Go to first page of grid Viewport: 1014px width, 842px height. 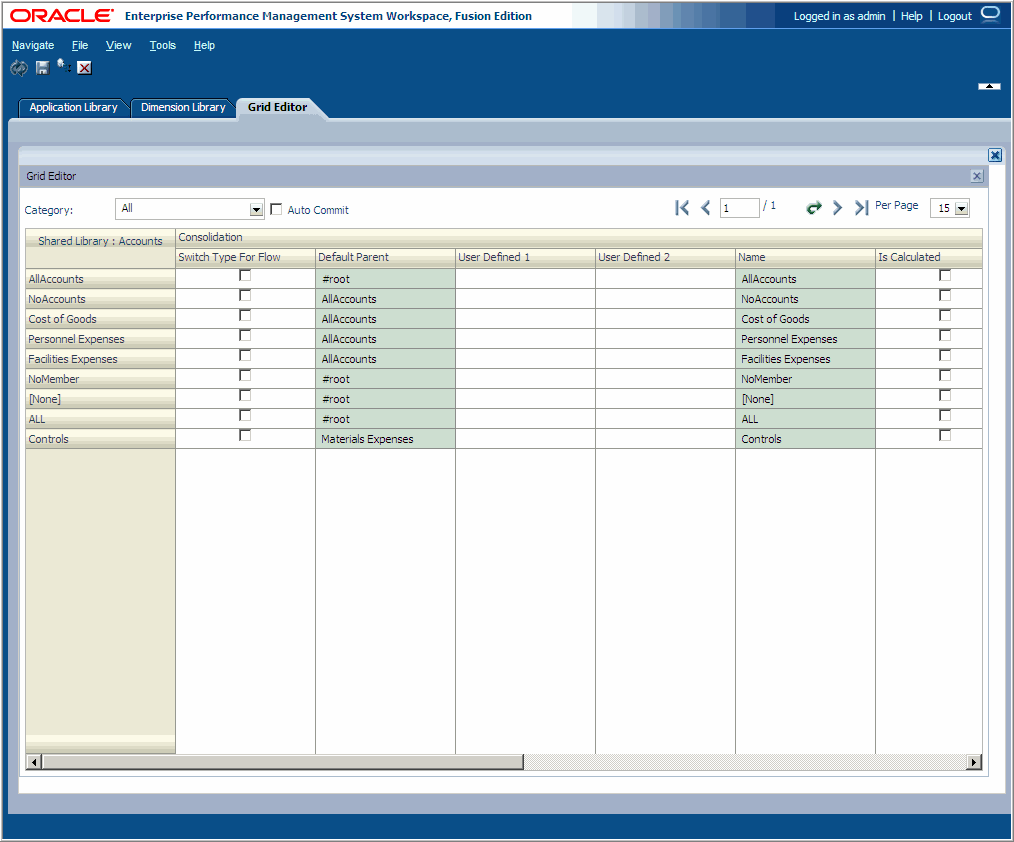tap(682, 208)
